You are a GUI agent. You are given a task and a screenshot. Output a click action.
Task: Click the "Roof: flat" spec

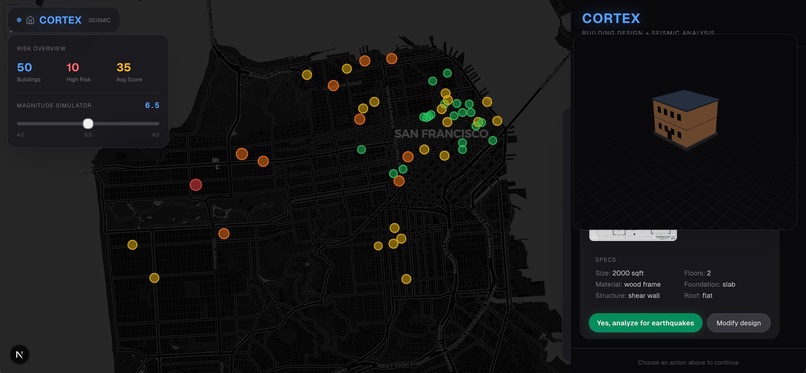[x=698, y=296]
